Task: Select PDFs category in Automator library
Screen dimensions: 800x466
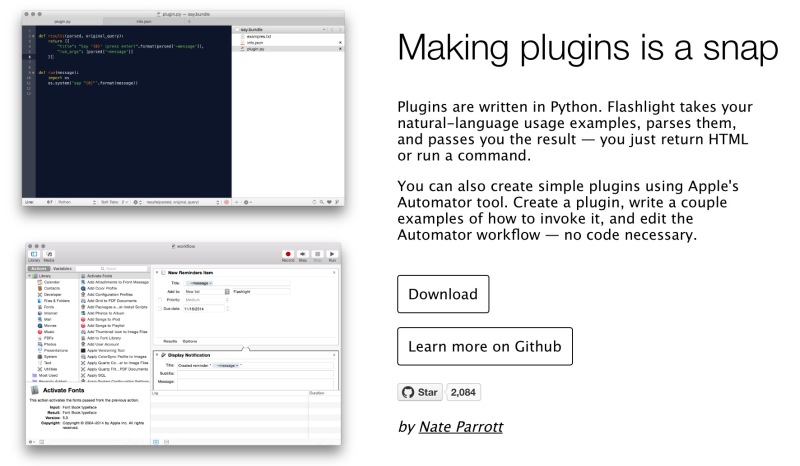Action: pos(45,338)
